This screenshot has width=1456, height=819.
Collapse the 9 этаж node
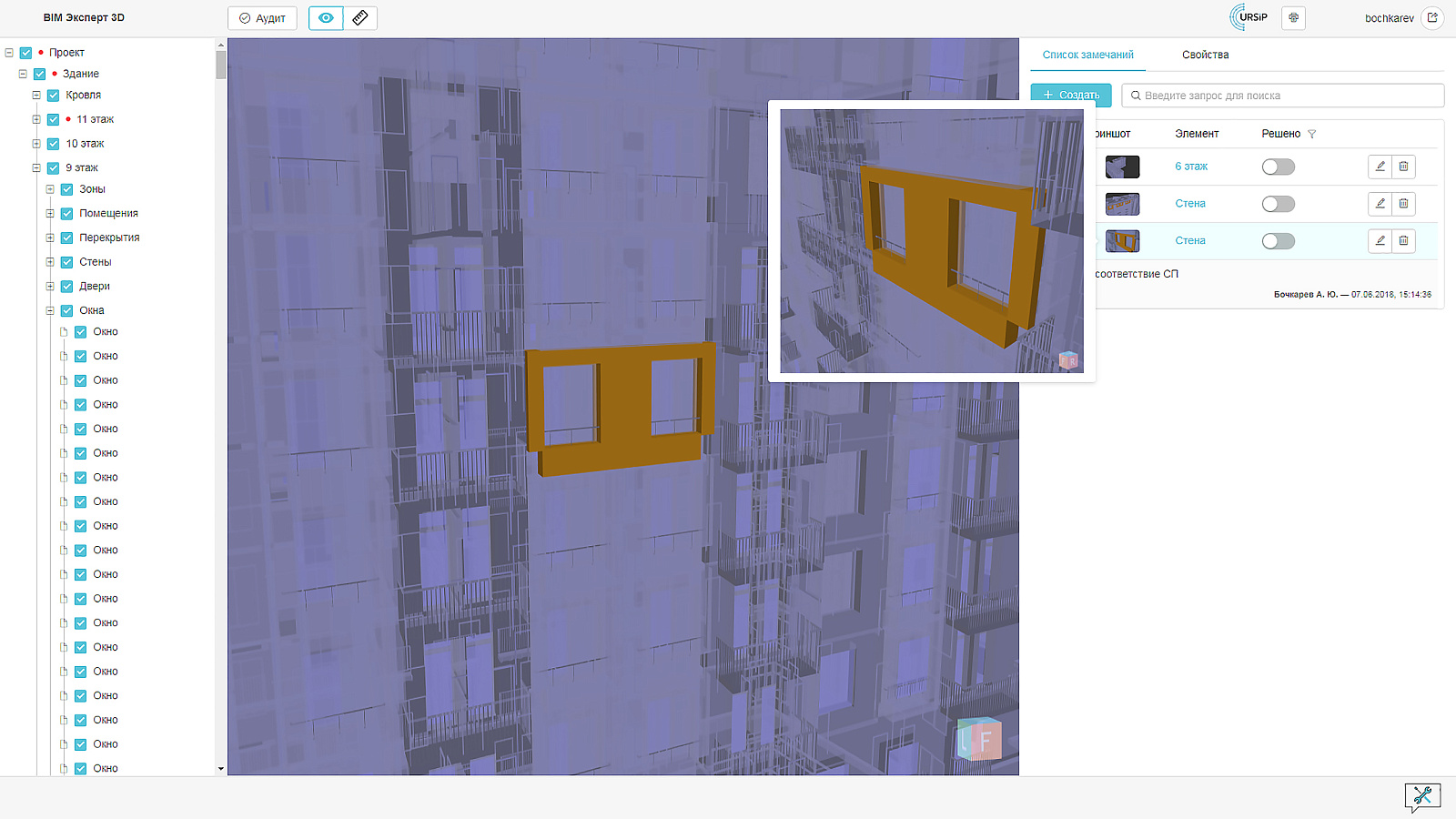[36, 167]
